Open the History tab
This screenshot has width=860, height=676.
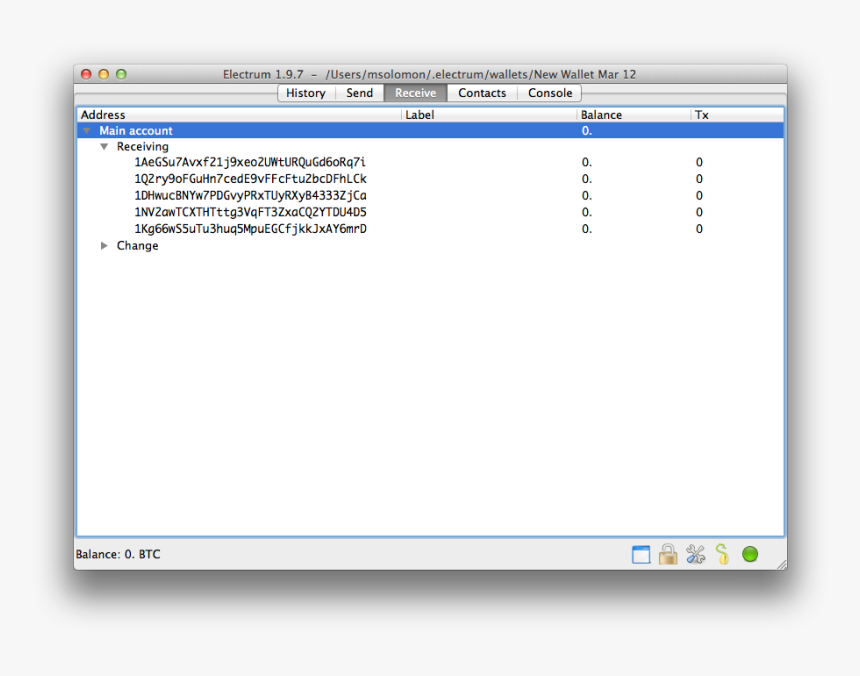click(306, 93)
